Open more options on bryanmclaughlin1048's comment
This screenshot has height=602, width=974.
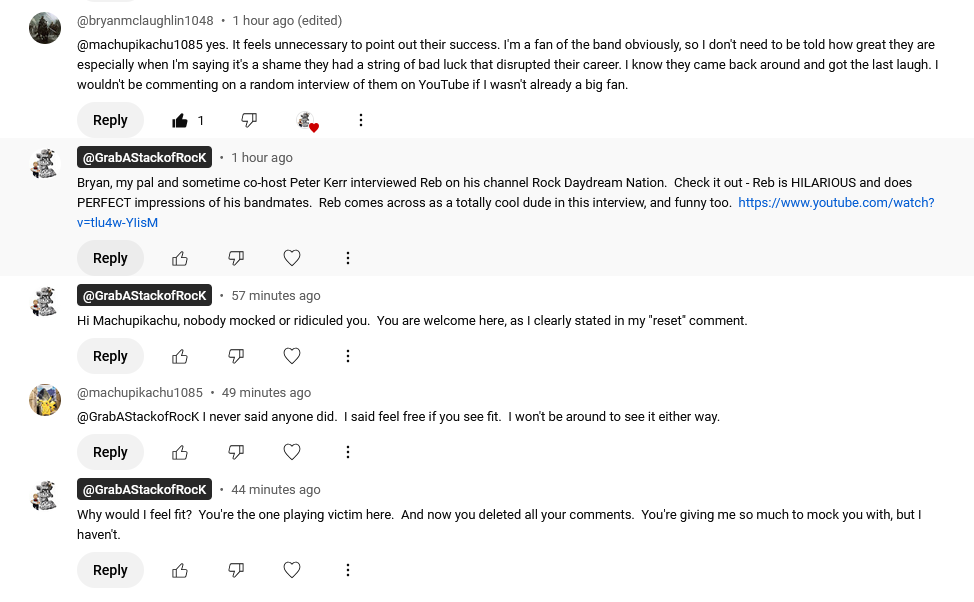[x=361, y=120]
